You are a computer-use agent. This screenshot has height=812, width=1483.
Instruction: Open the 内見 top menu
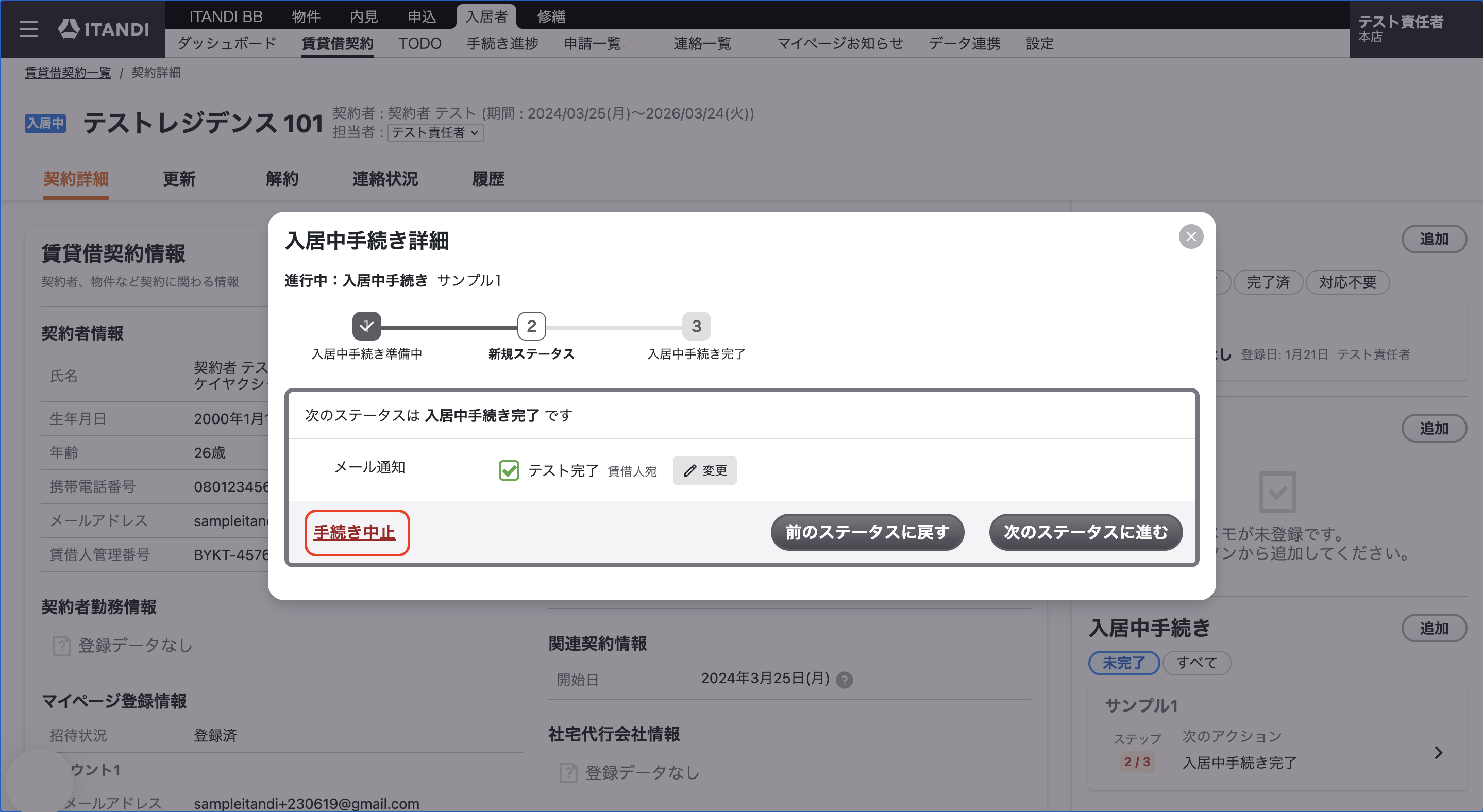point(364,16)
